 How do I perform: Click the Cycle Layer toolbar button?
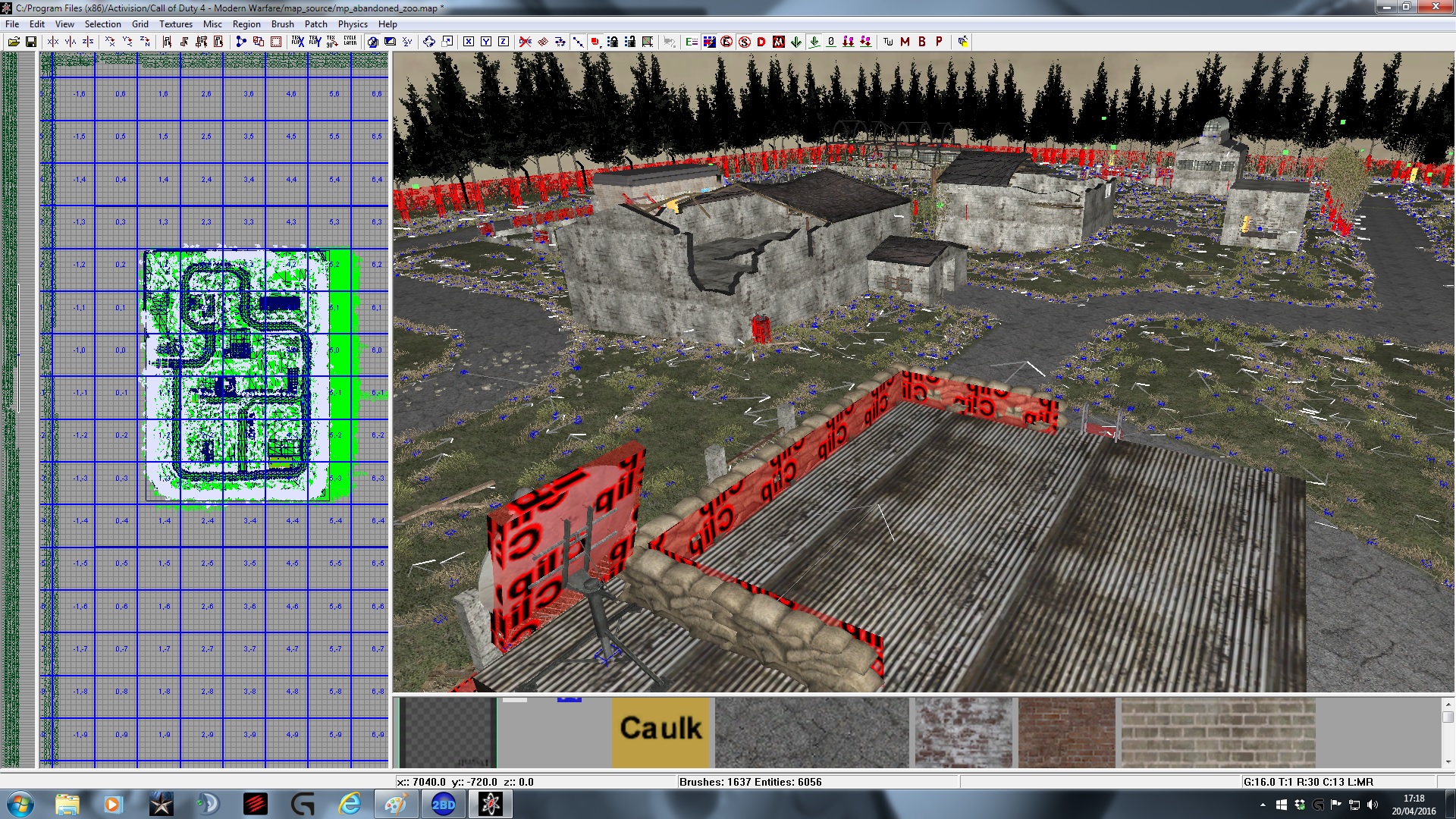(350, 41)
